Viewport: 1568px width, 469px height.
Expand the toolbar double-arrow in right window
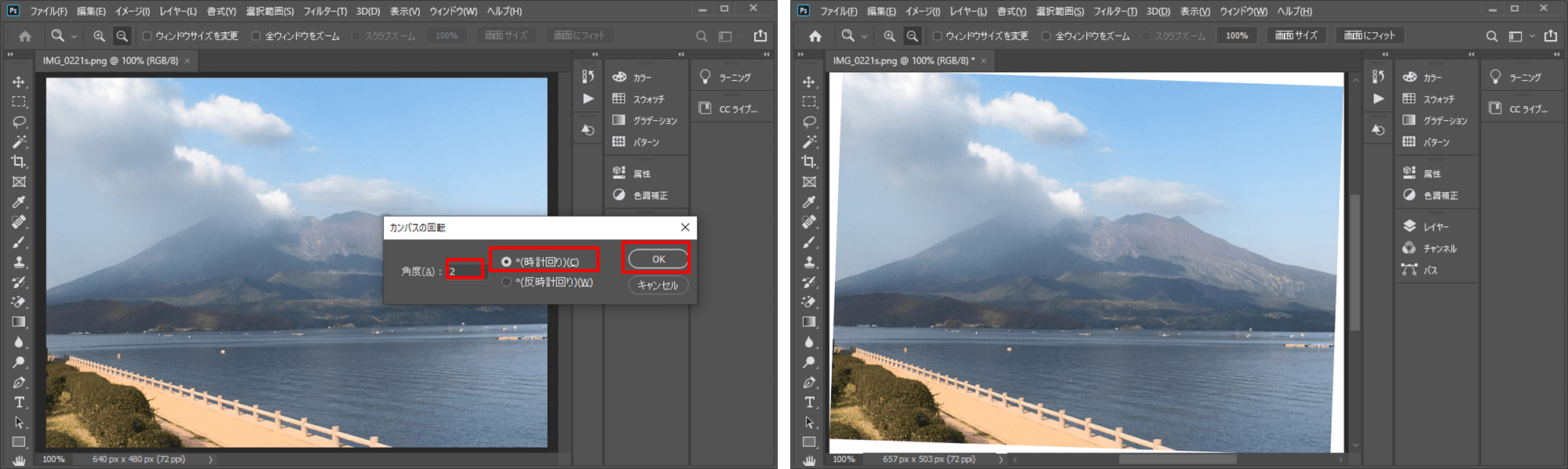click(800, 55)
